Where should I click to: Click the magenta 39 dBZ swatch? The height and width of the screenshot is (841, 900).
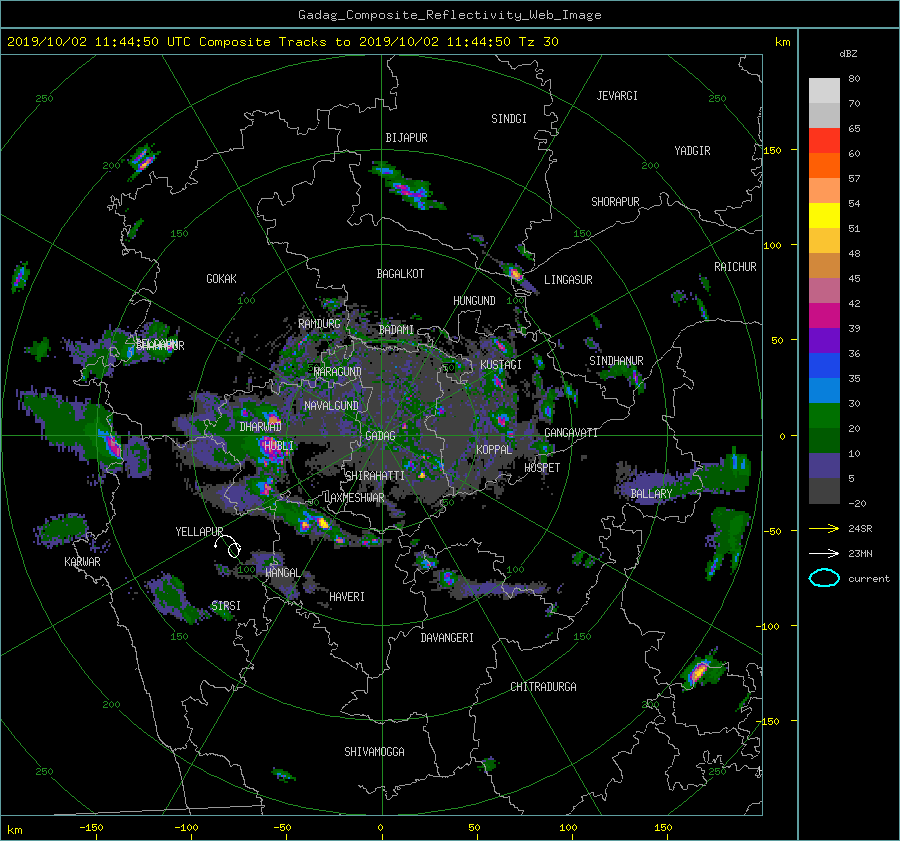click(x=824, y=316)
